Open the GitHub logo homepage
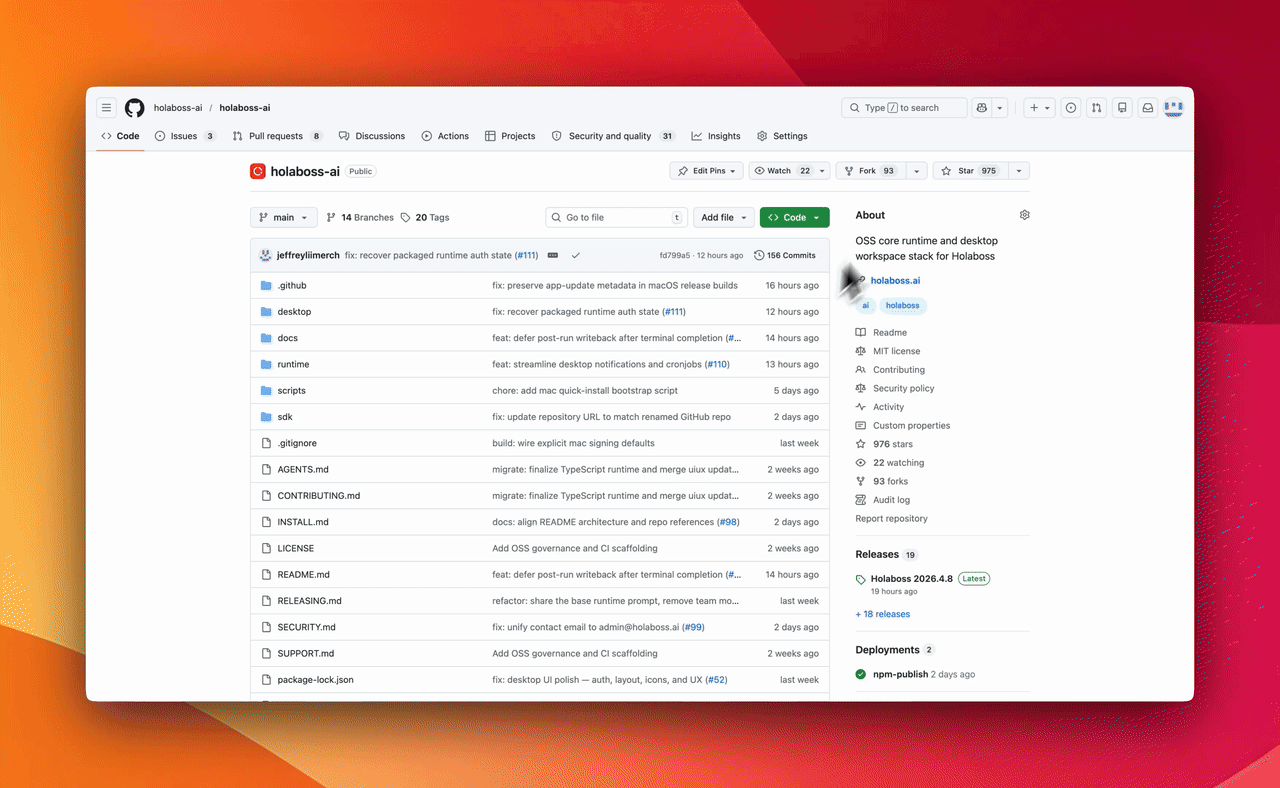Screen dimensions: 1280x788 134,108
